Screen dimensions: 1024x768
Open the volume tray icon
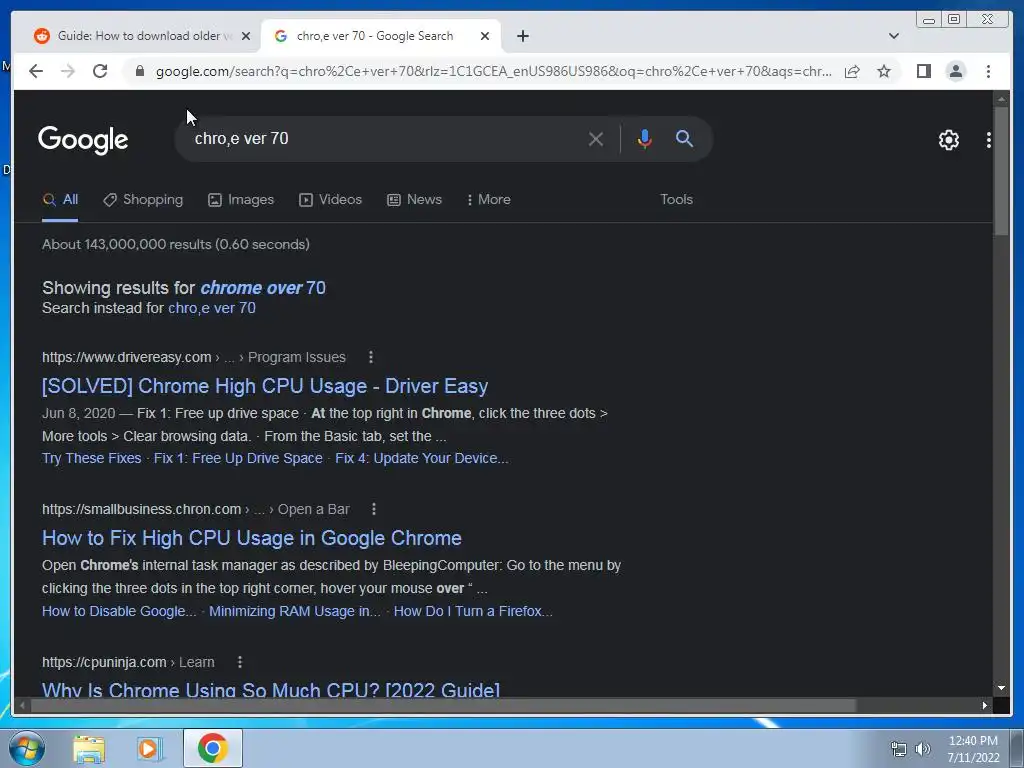click(x=922, y=749)
